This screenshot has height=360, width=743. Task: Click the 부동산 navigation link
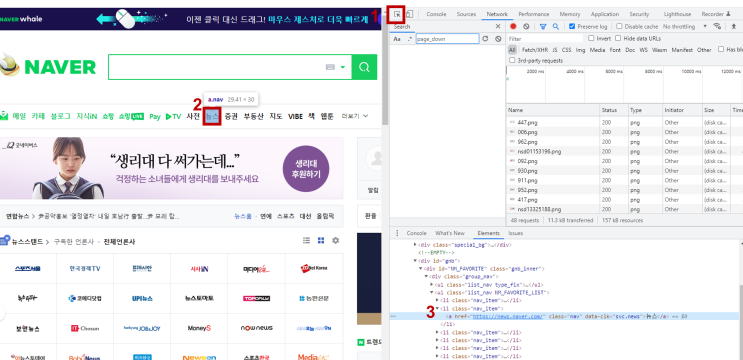(x=254, y=116)
